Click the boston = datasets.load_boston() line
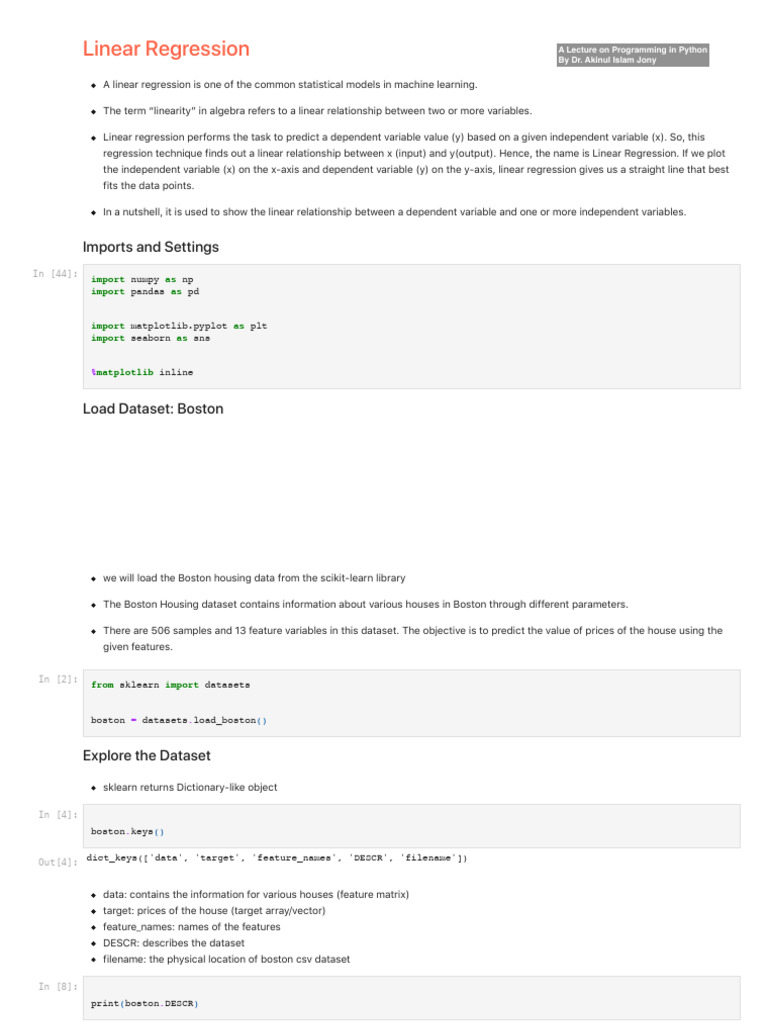This screenshot has height=1024, width=768. point(178,720)
